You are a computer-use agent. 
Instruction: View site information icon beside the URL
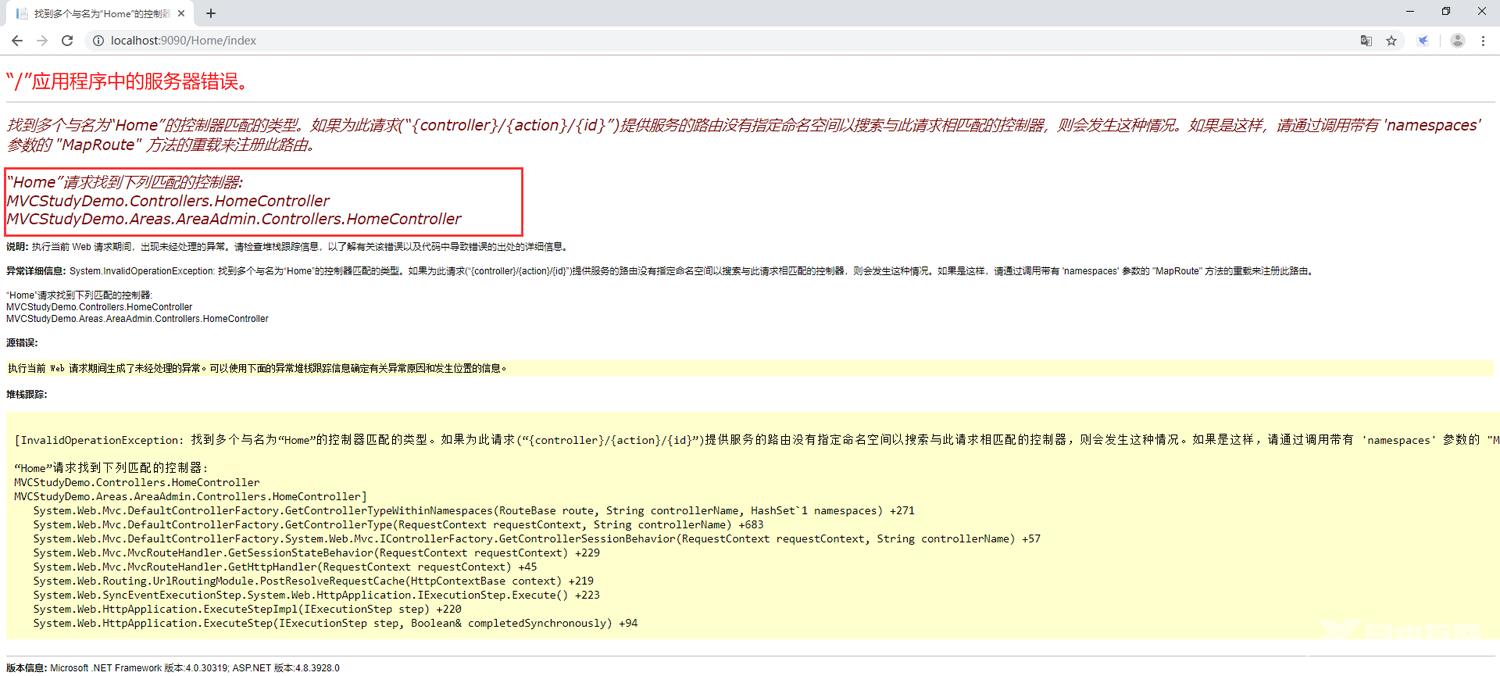98,41
